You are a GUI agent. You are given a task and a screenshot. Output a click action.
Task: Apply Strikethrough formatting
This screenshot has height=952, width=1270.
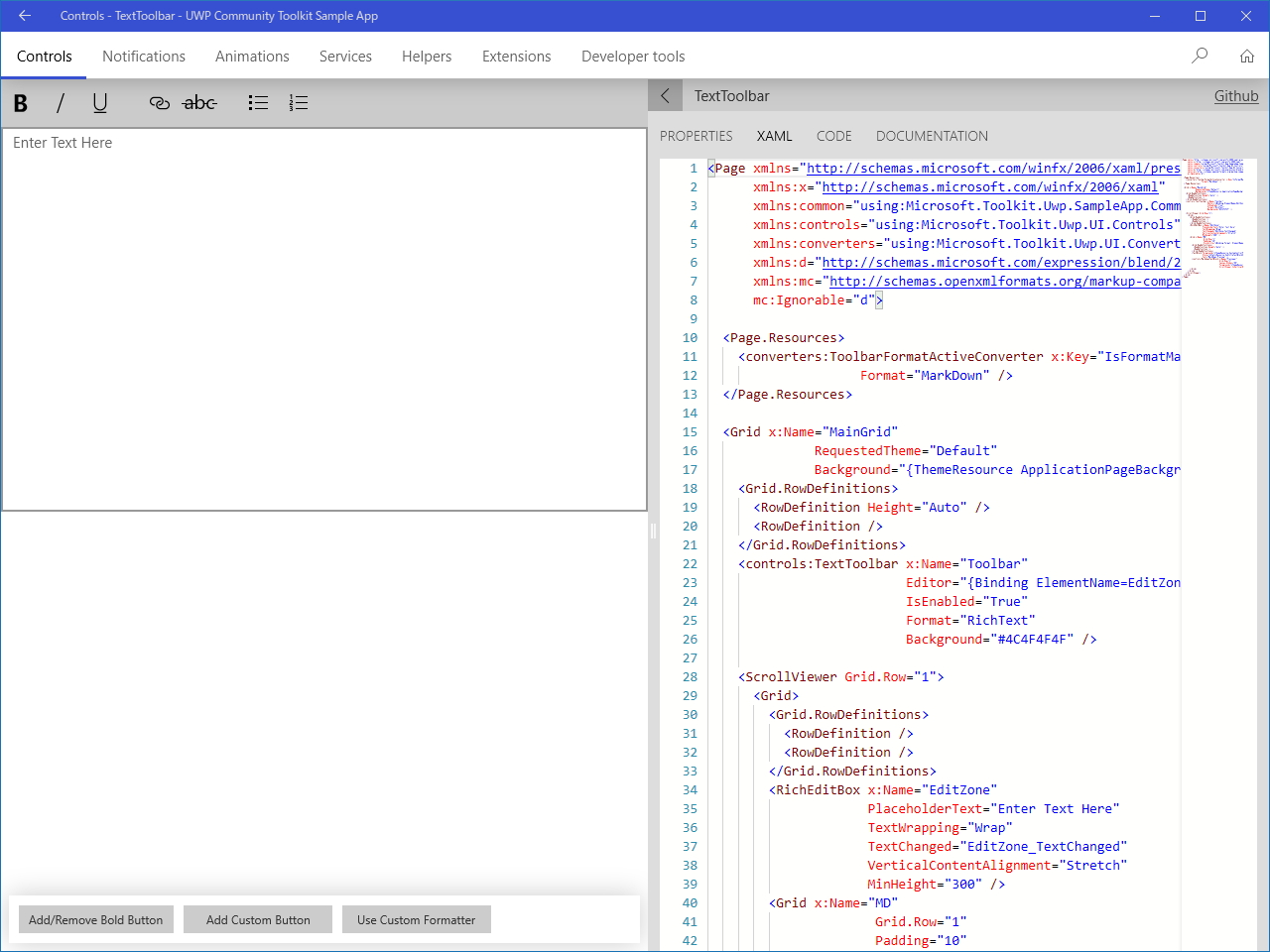click(199, 102)
